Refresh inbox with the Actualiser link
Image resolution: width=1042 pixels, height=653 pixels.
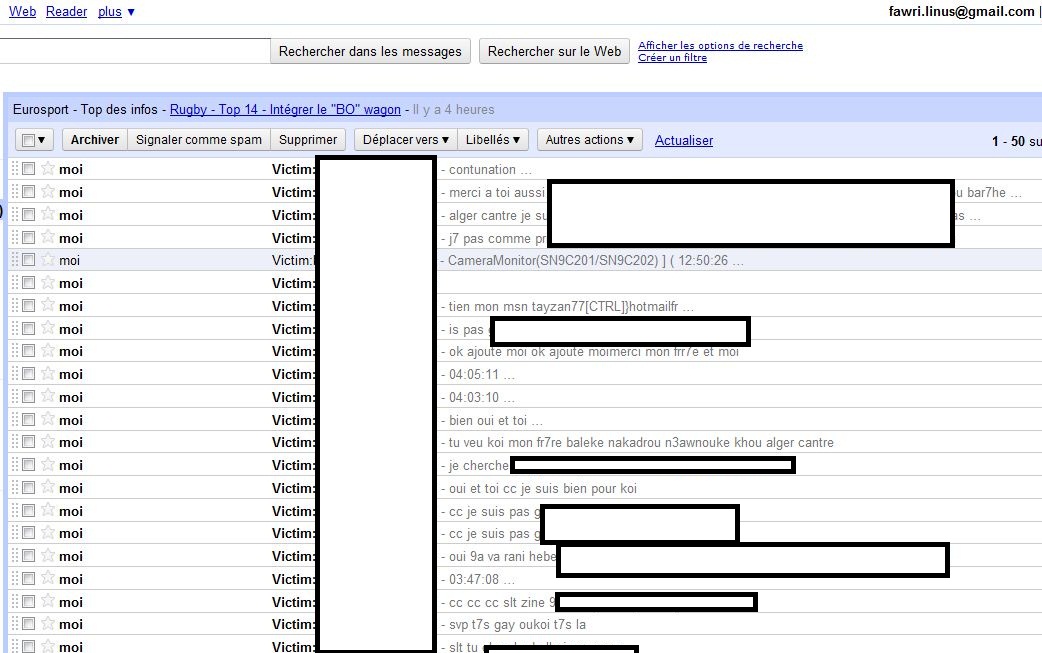(684, 141)
